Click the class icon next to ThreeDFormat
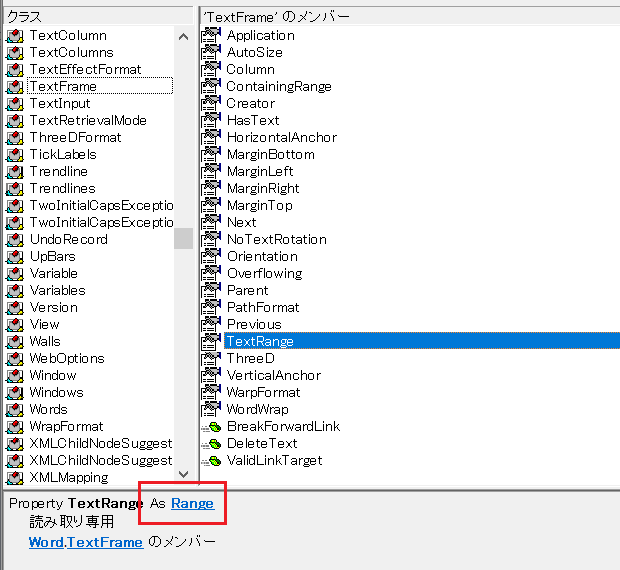Screen dimensions: 620x570 click(15, 138)
